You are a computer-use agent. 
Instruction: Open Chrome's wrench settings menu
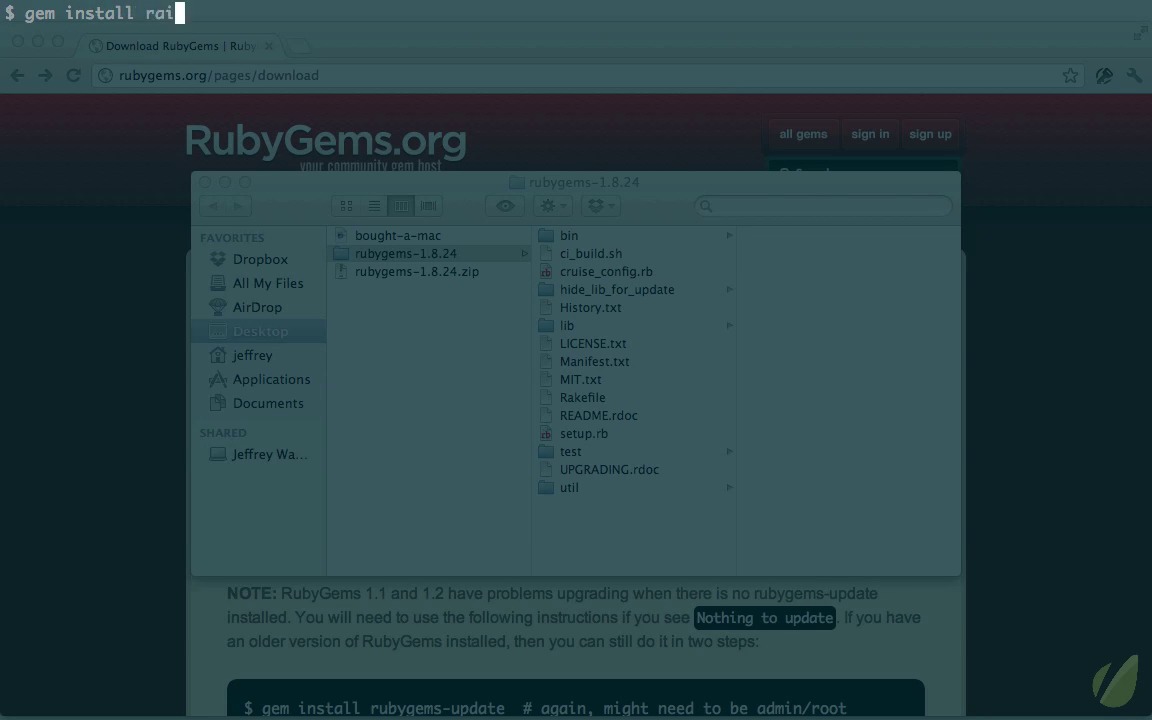[1134, 75]
